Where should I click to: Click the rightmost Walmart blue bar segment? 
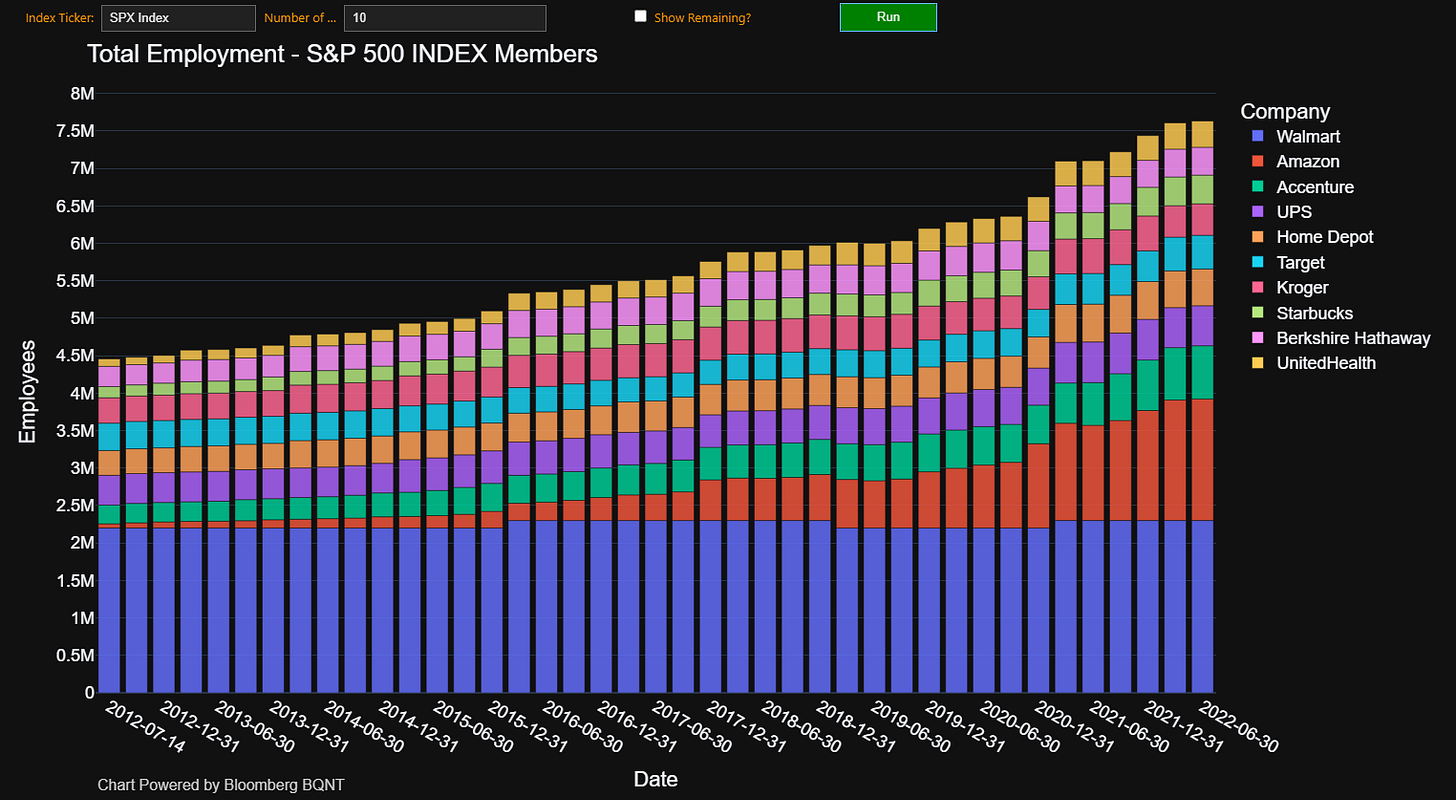coord(1202,606)
